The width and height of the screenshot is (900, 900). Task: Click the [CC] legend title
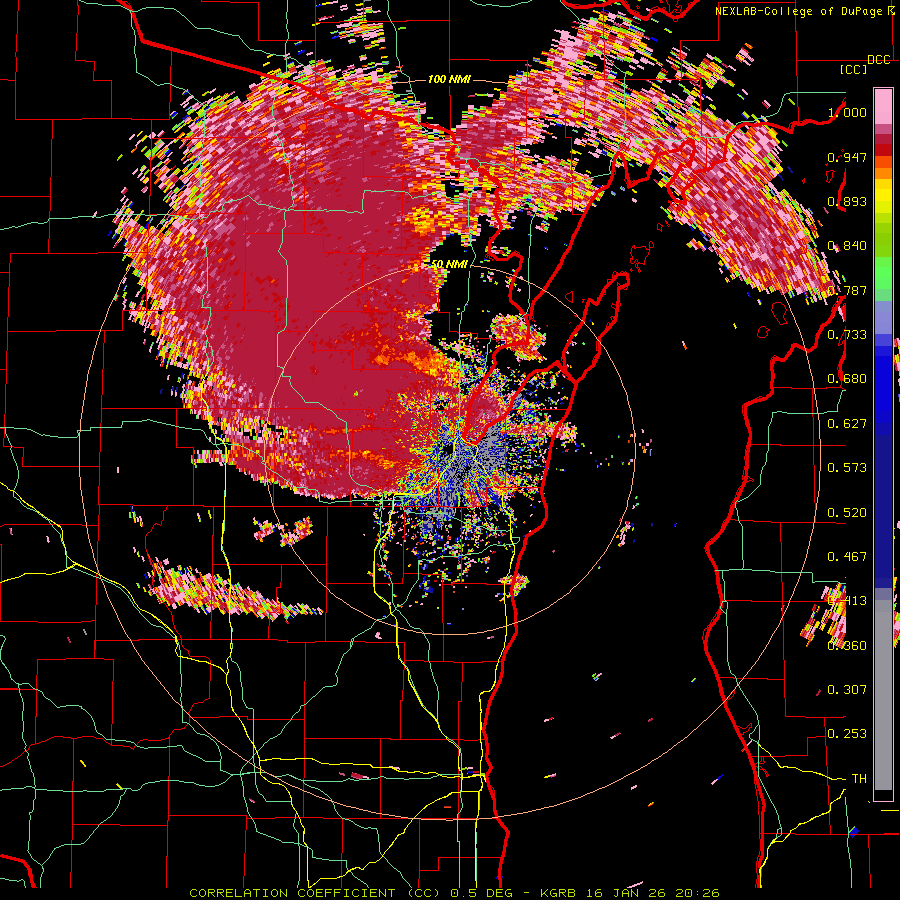point(854,69)
